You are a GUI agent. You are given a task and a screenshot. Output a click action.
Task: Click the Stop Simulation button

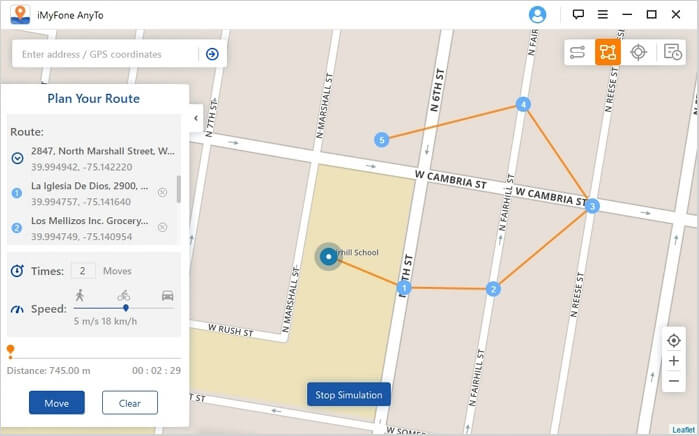[x=348, y=394]
